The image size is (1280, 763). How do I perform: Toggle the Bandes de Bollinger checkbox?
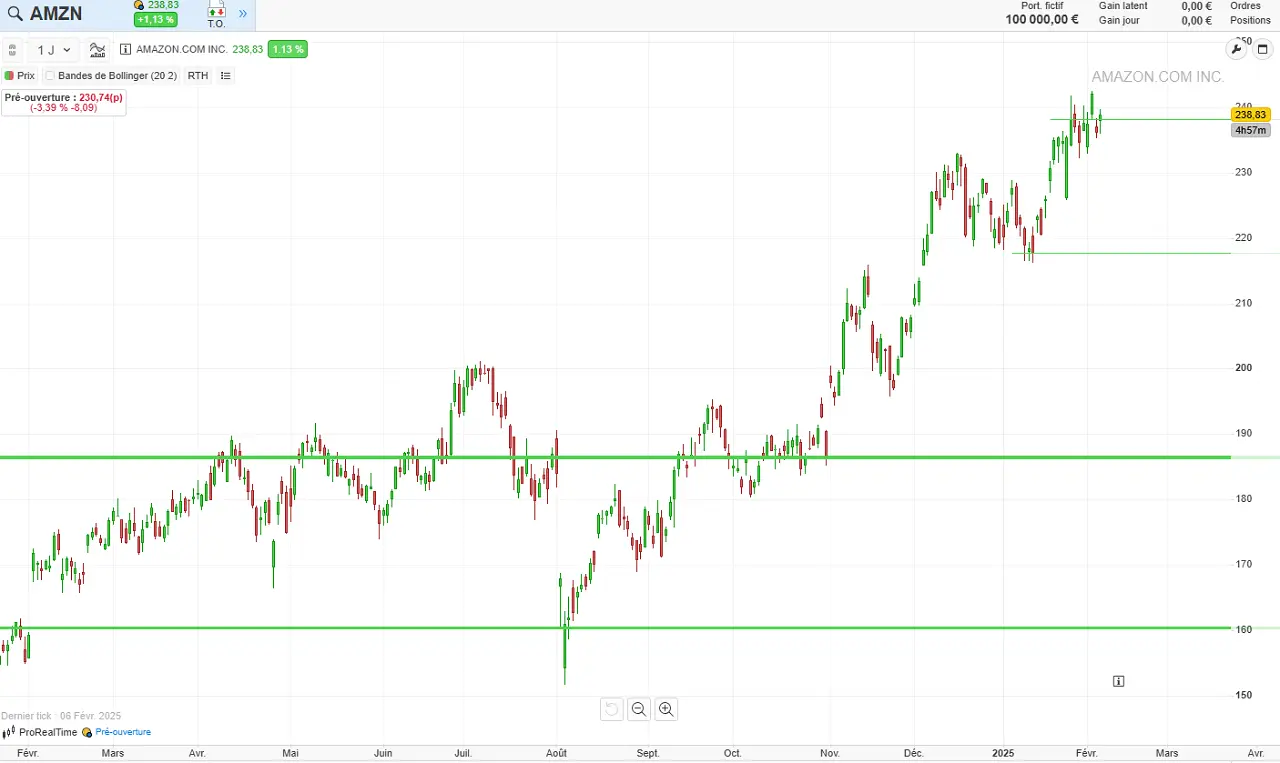50,75
